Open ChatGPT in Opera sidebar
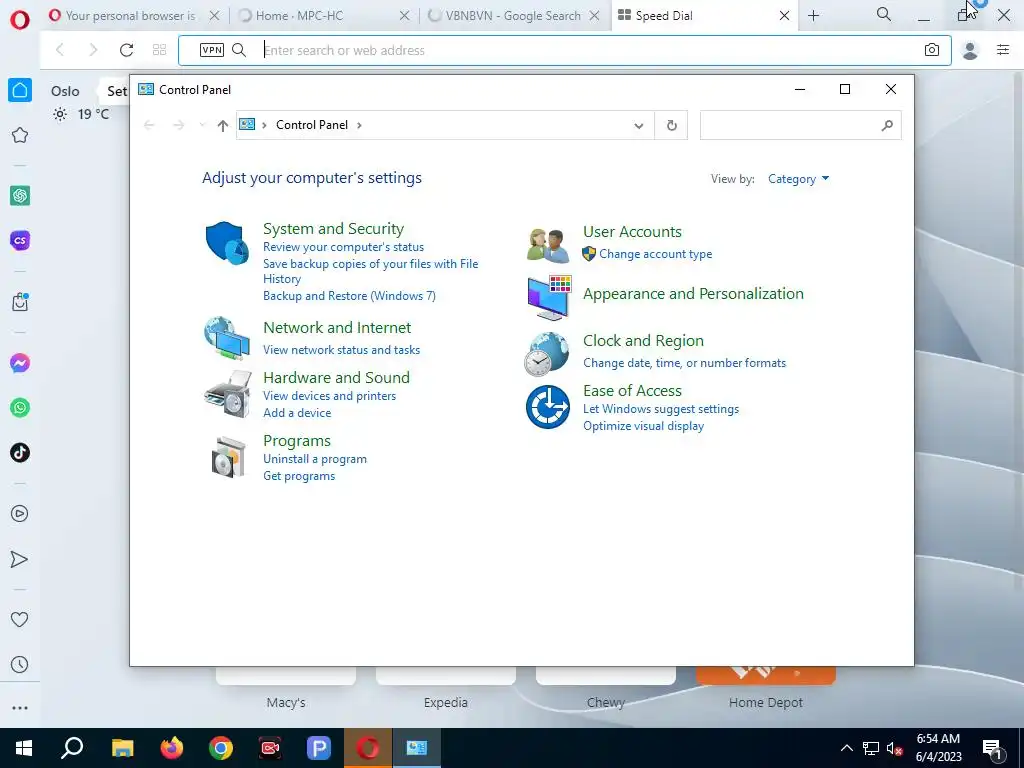This screenshot has width=1024, height=768. coord(20,195)
